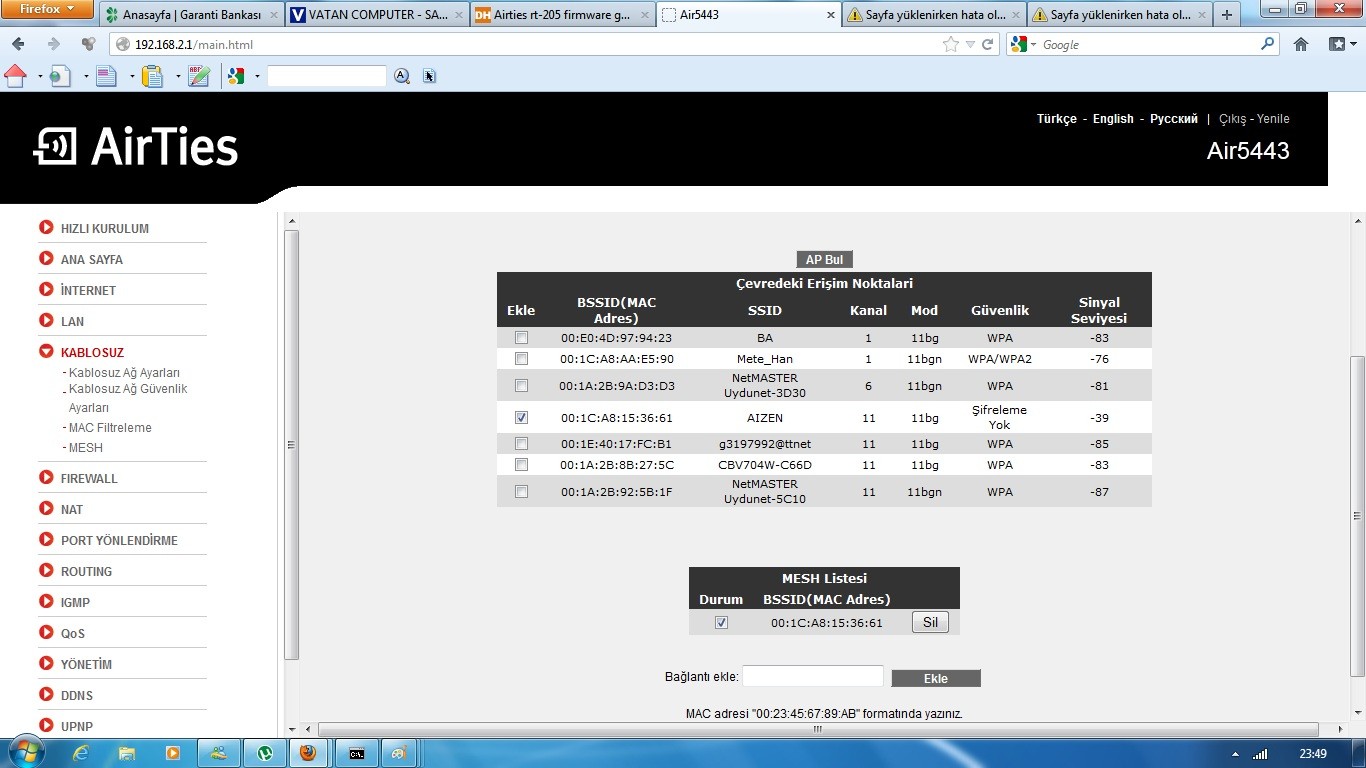The width and height of the screenshot is (1366, 768).
Task: Open Firefox home page via house icon
Action: pos(1301,44)
